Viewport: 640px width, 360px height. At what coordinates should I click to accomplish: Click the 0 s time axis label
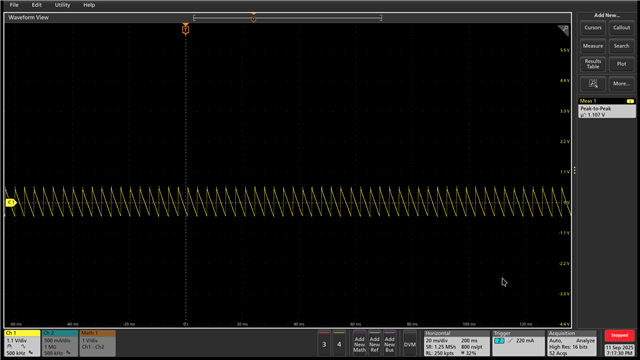tap(185, 324)
